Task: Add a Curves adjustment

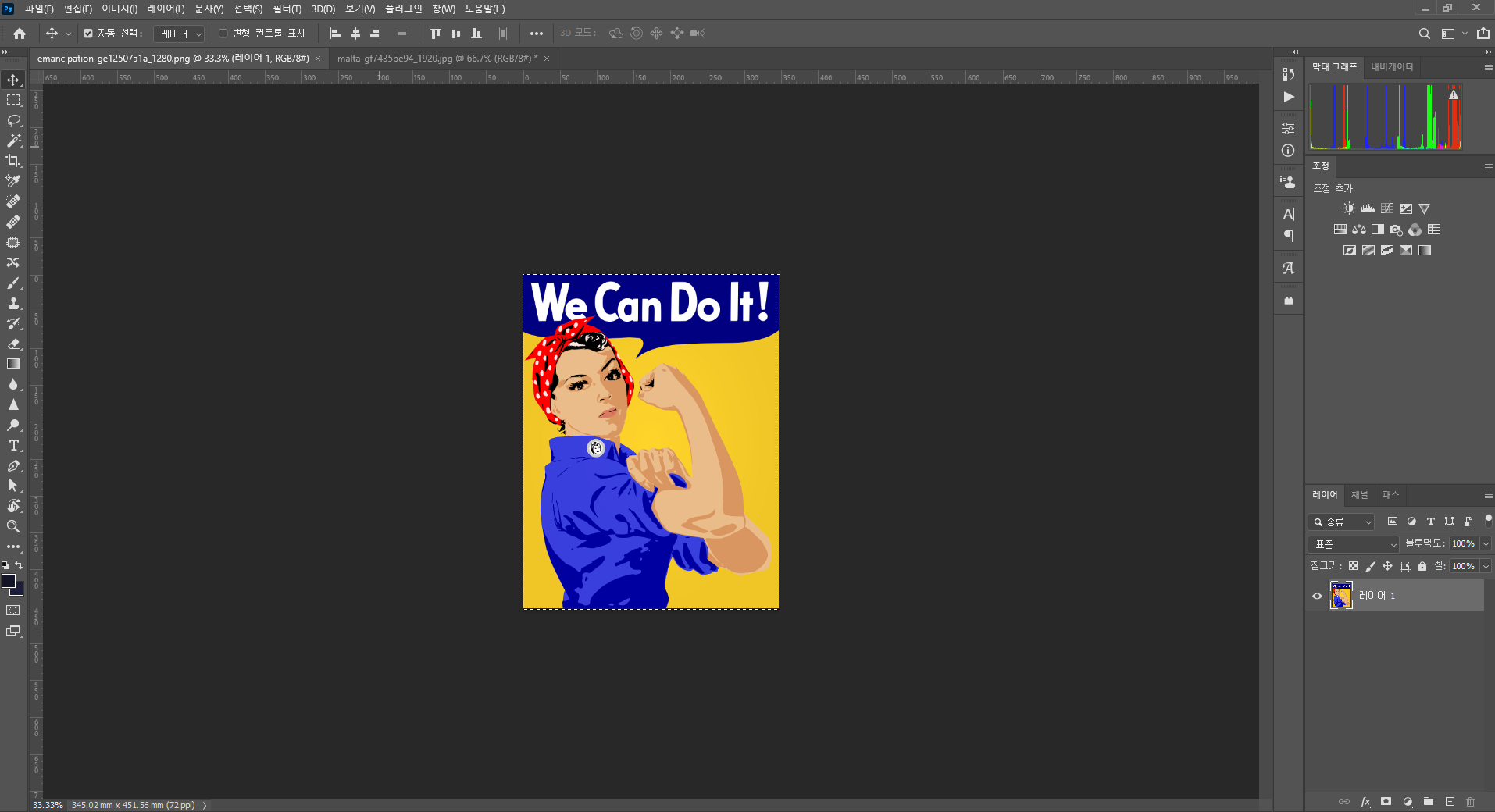Action: [1386, 208]
